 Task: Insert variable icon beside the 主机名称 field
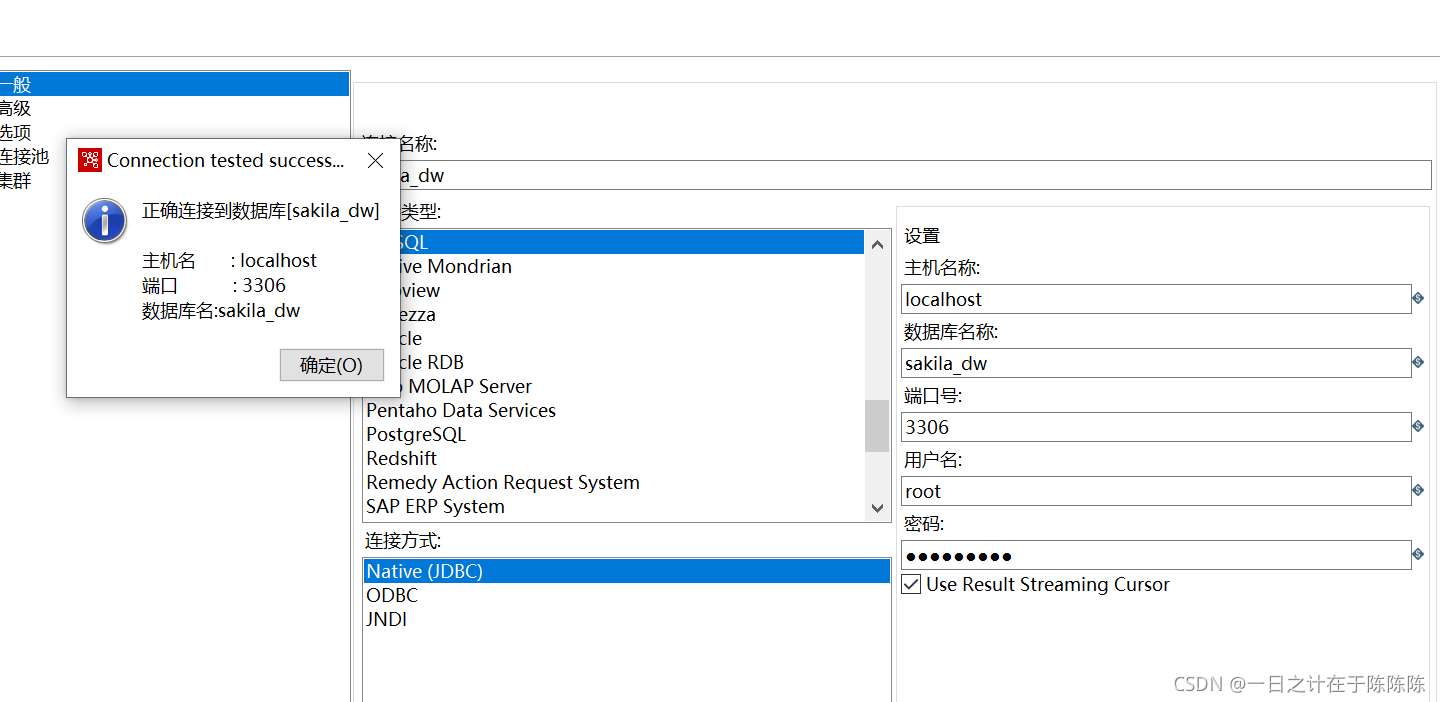point(1418,298)
